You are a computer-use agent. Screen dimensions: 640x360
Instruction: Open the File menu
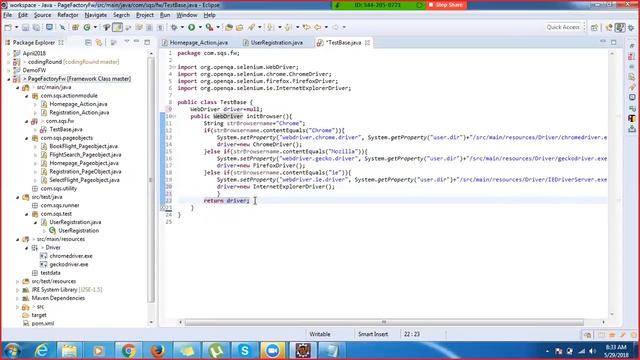click(7, 15)
